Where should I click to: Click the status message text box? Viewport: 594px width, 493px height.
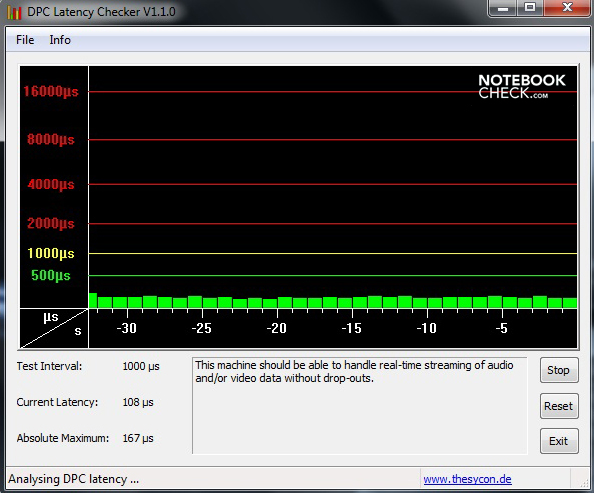point(360,405)
